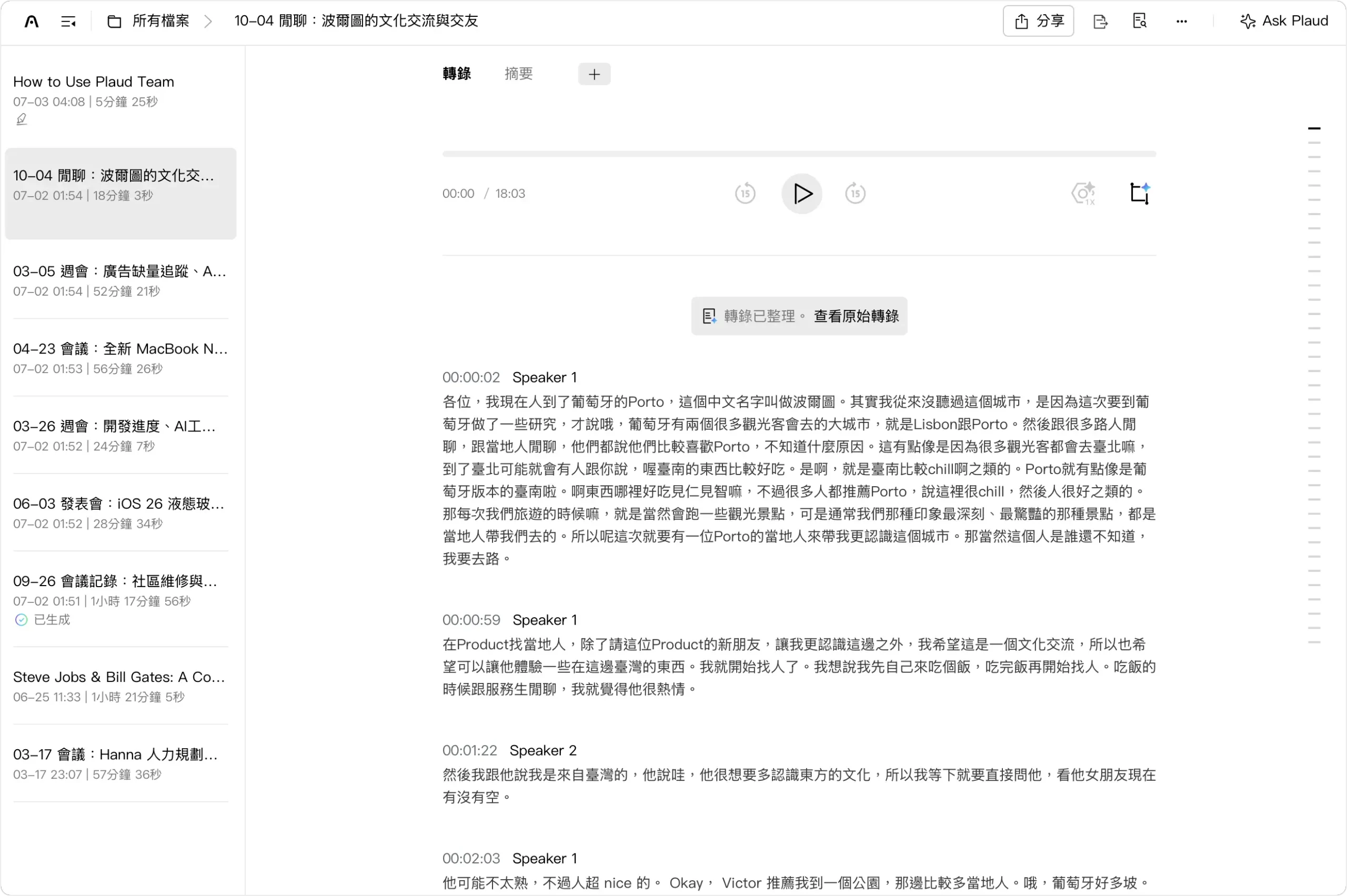
Task: Switch to the 摘要 tab
Action: [x=518, y=74]
